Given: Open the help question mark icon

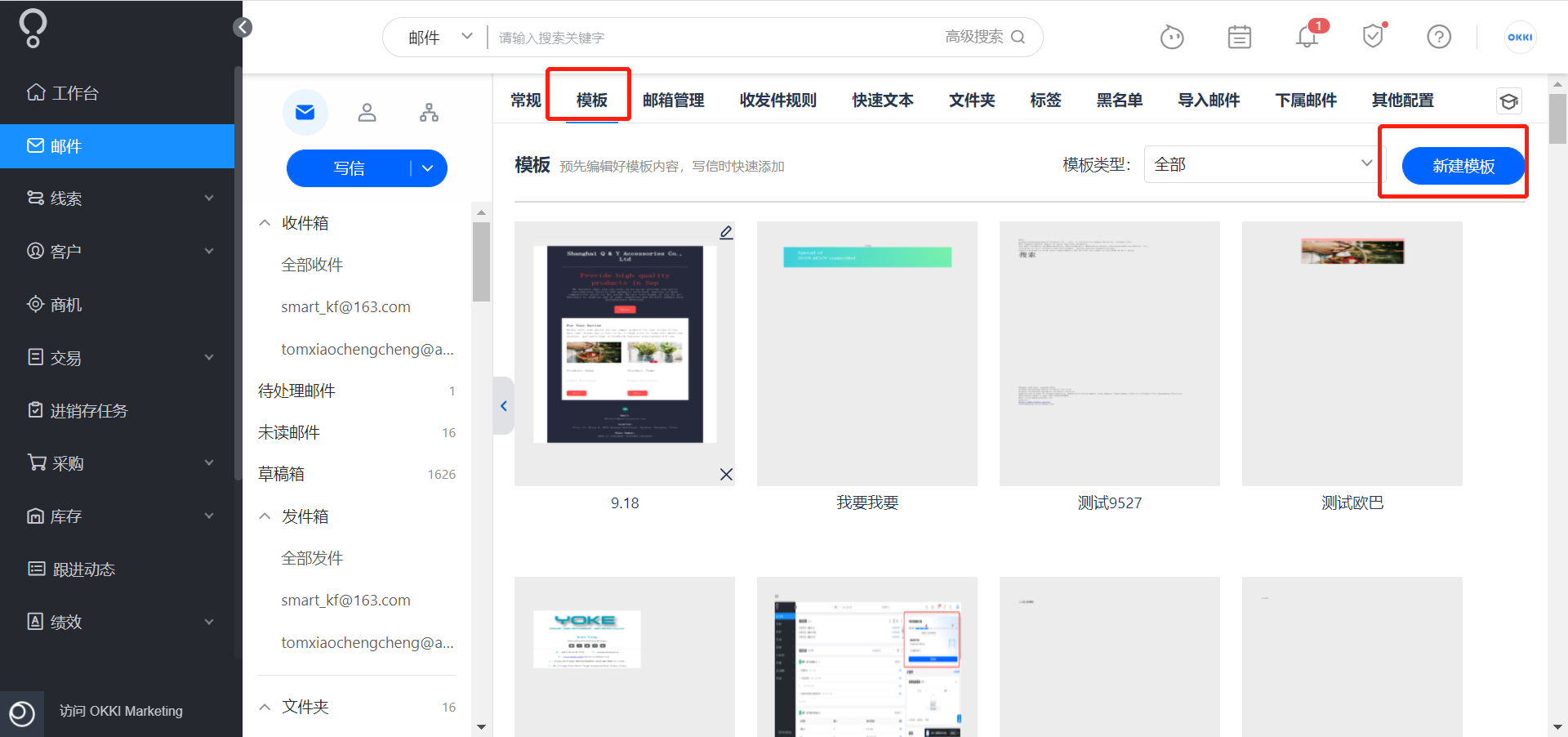Looking at the screenshot, I should [1439, 37].
